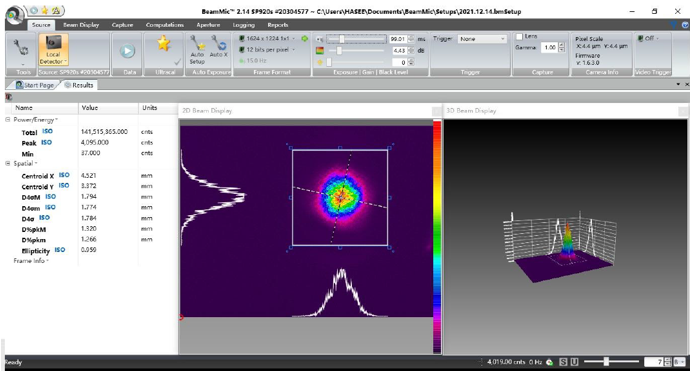Image resolution: width=692 pixels, height=371 pixels.
Task: Switch to the Start Page tab
Action: pyautogui.click(x=35, y=85)
